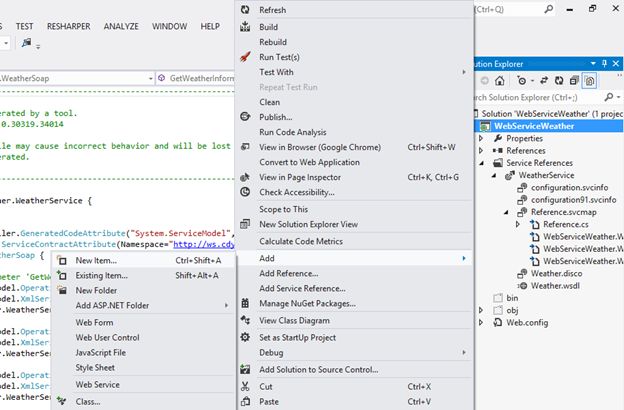Click the New Folder icon in submenu
624x410 pixels.
pyautogui.click(x=62, y=290)
